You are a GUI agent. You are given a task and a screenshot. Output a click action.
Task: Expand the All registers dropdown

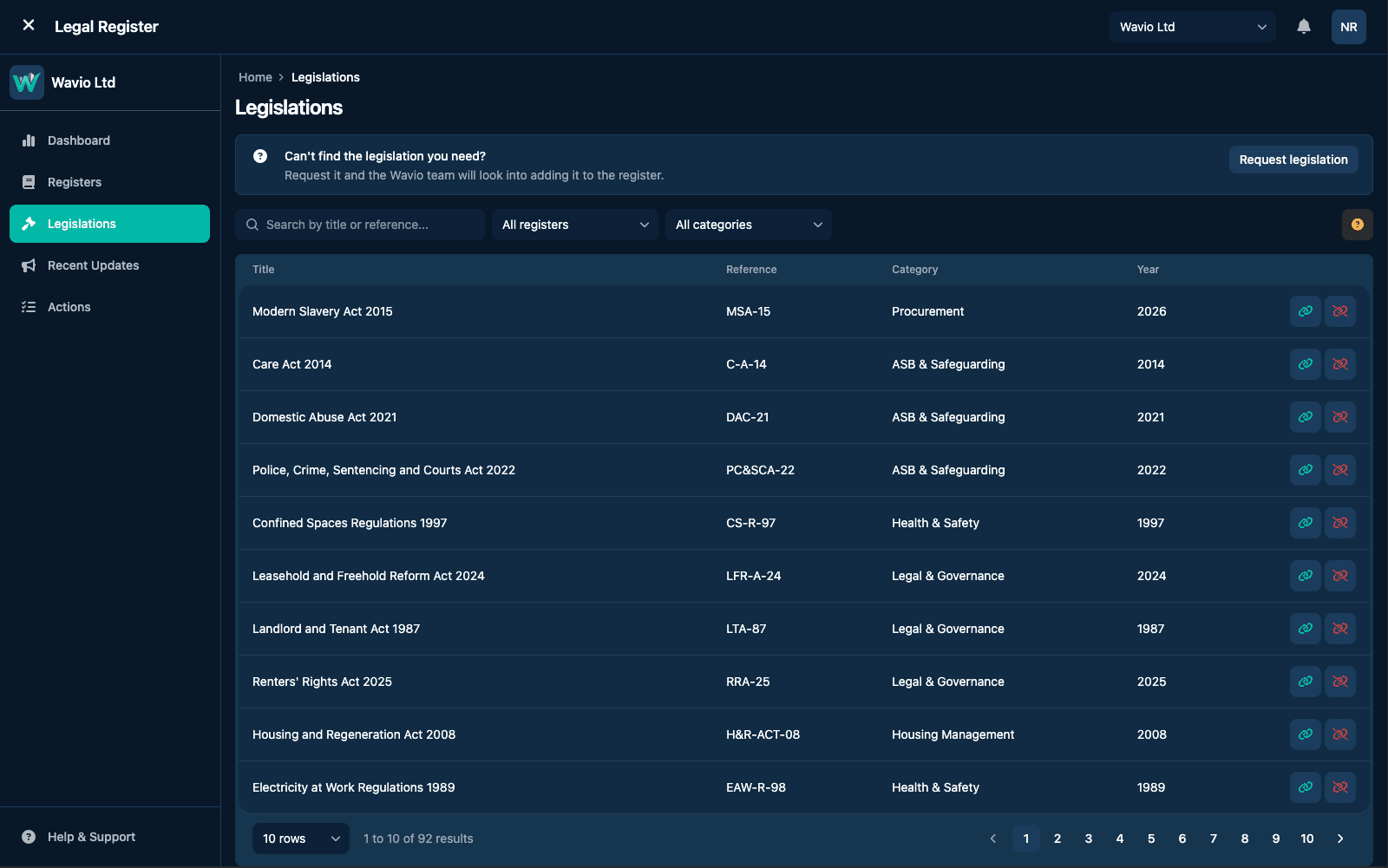[575, 225]
